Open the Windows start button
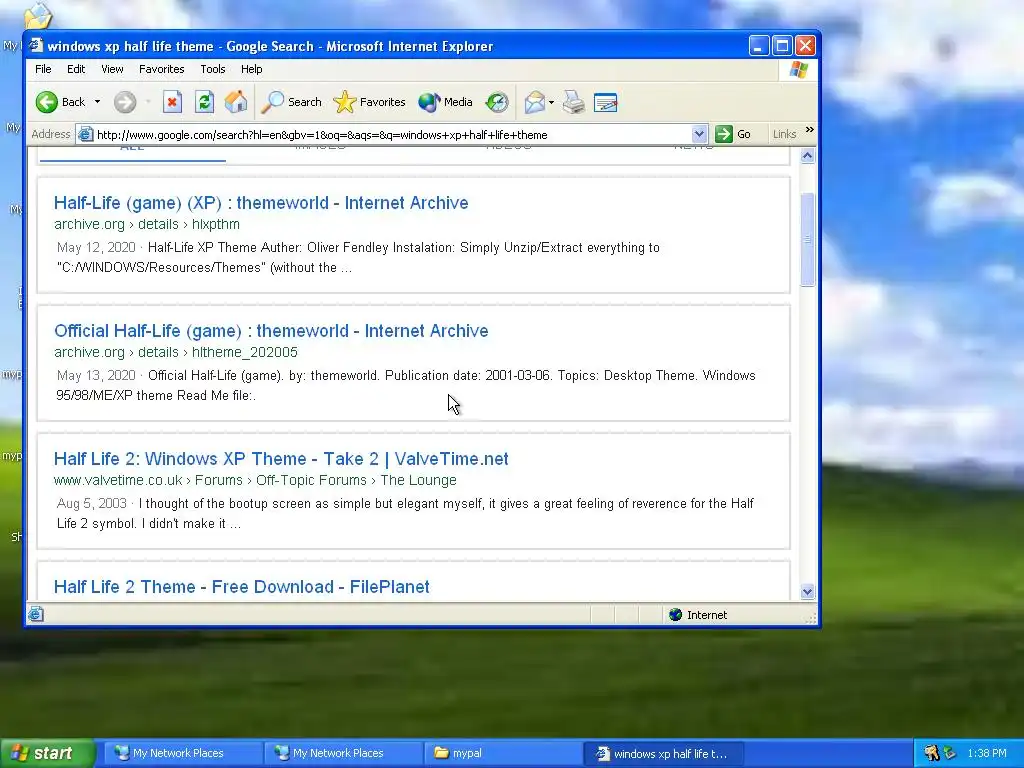 [47, 753]
